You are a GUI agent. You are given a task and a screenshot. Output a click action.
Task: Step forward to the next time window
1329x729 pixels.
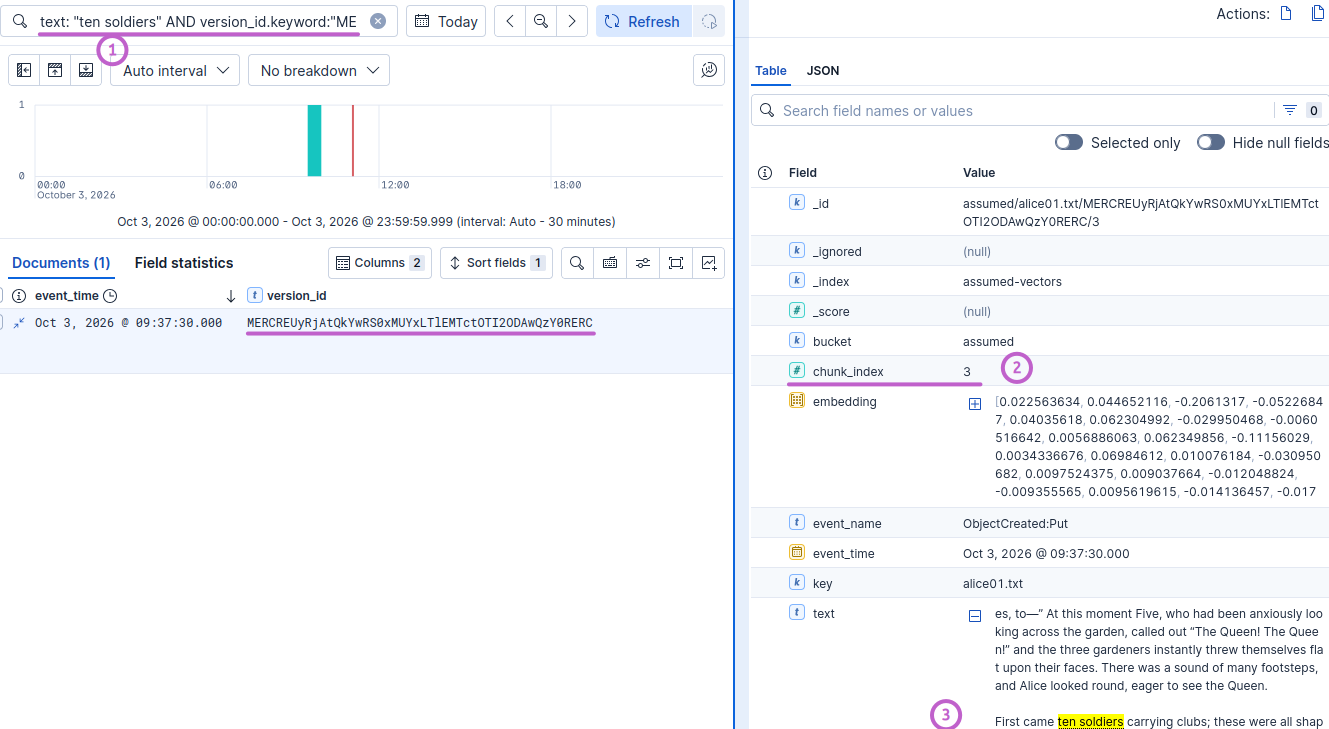click(572, 21)
